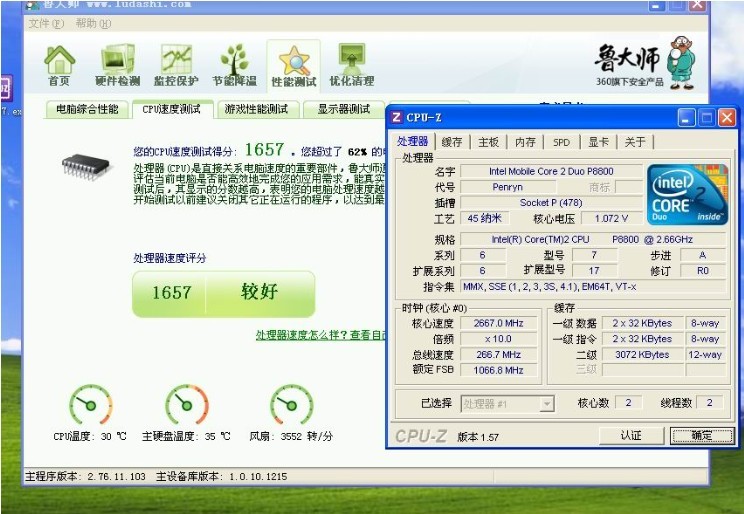Click the 主设备库版本 1.0.10.1215 status text
The width and height of the screenshot is (744, 514).
point(222,476)
